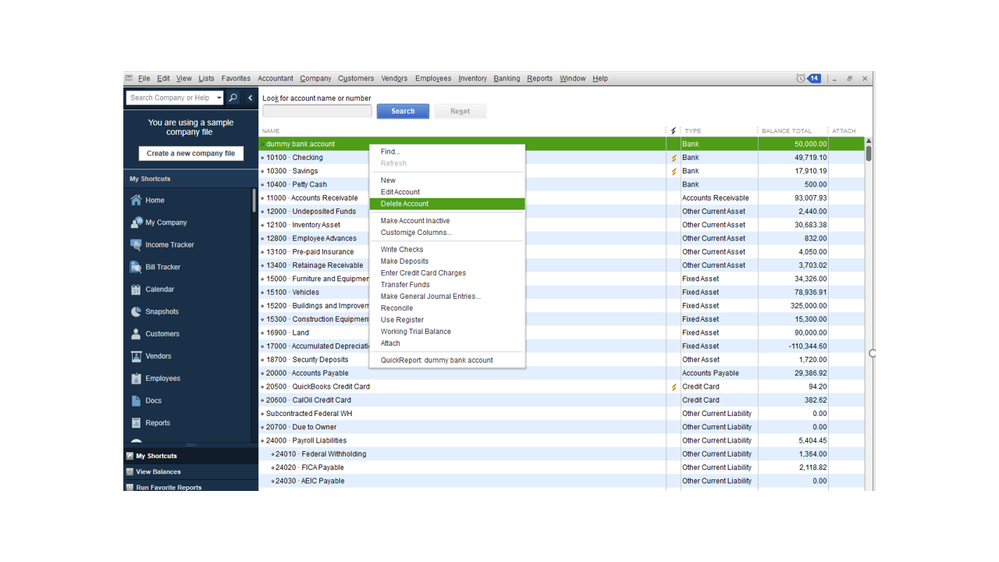Open the Reports shortcut icon
Image resolution: width=999 pixels, height=562 pixels.
coord(136,423)
